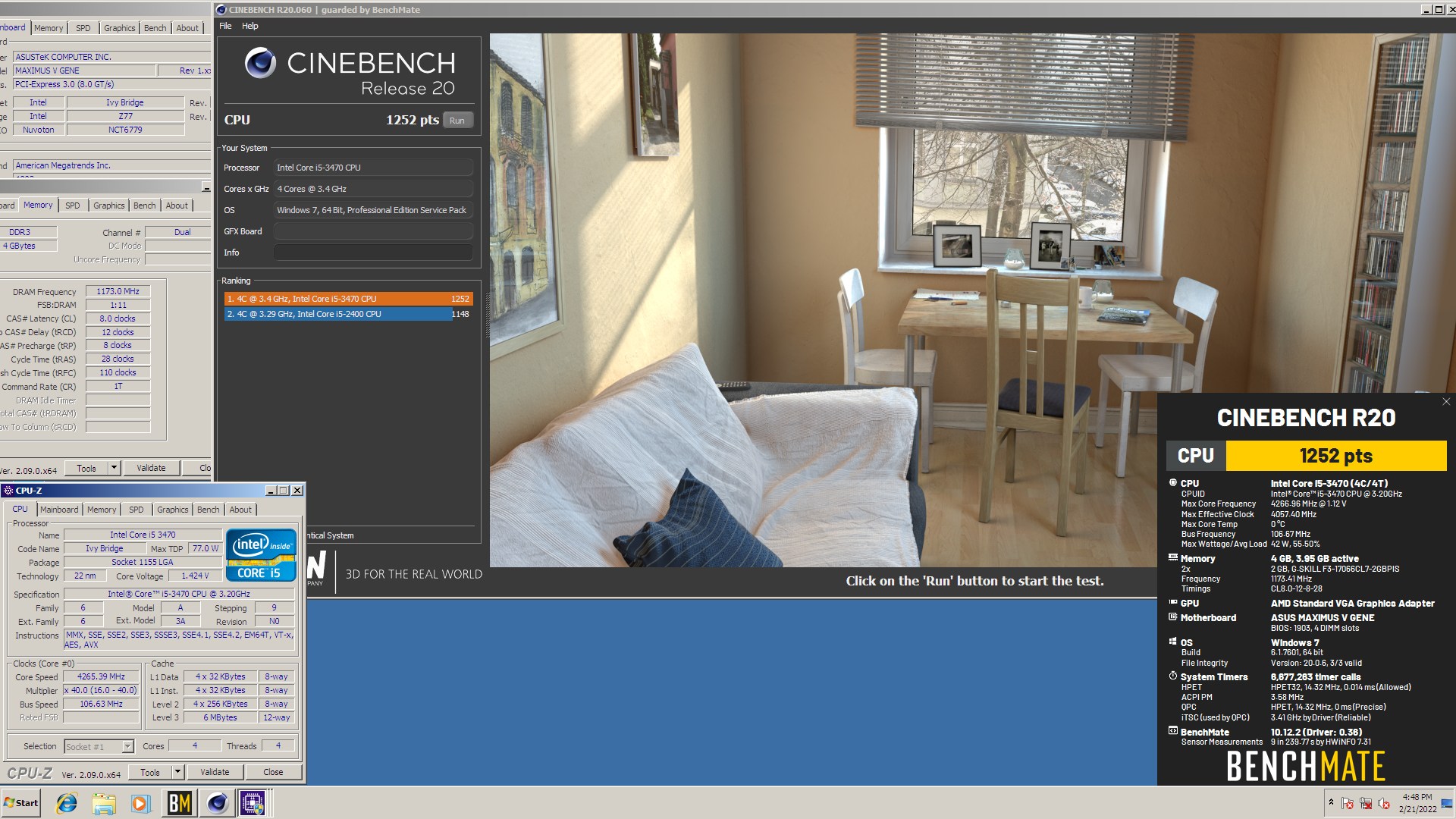
Task: Click the Intel Core i5 inside badge
Action: 261,555
